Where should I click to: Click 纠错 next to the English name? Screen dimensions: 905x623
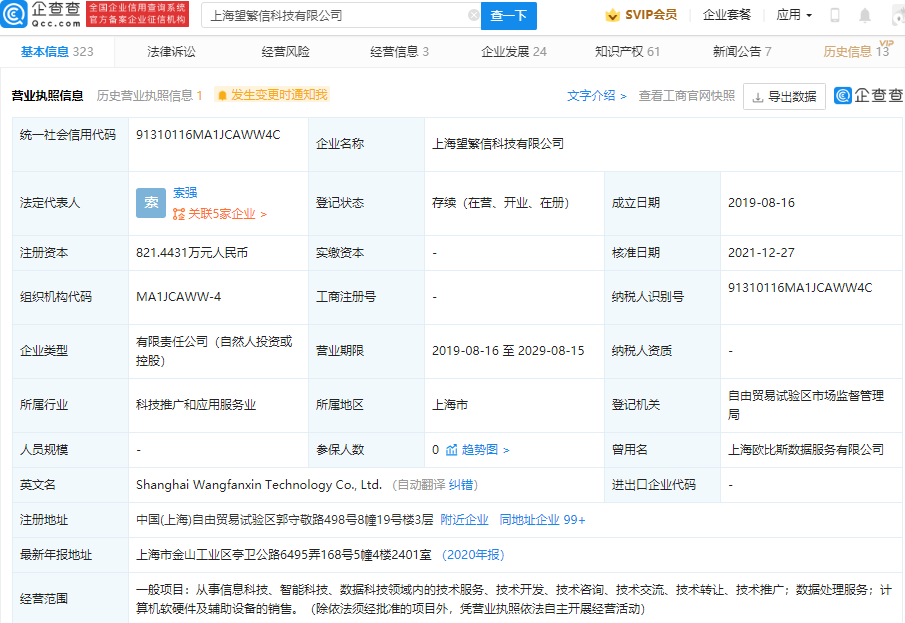pyautogui.click(x=460, y=485)
